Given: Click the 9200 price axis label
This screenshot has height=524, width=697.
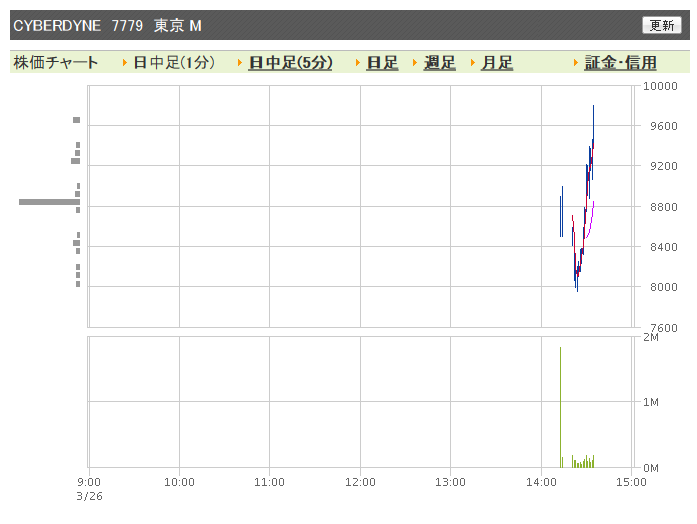Looking at the screenshot, I should 664,166.
